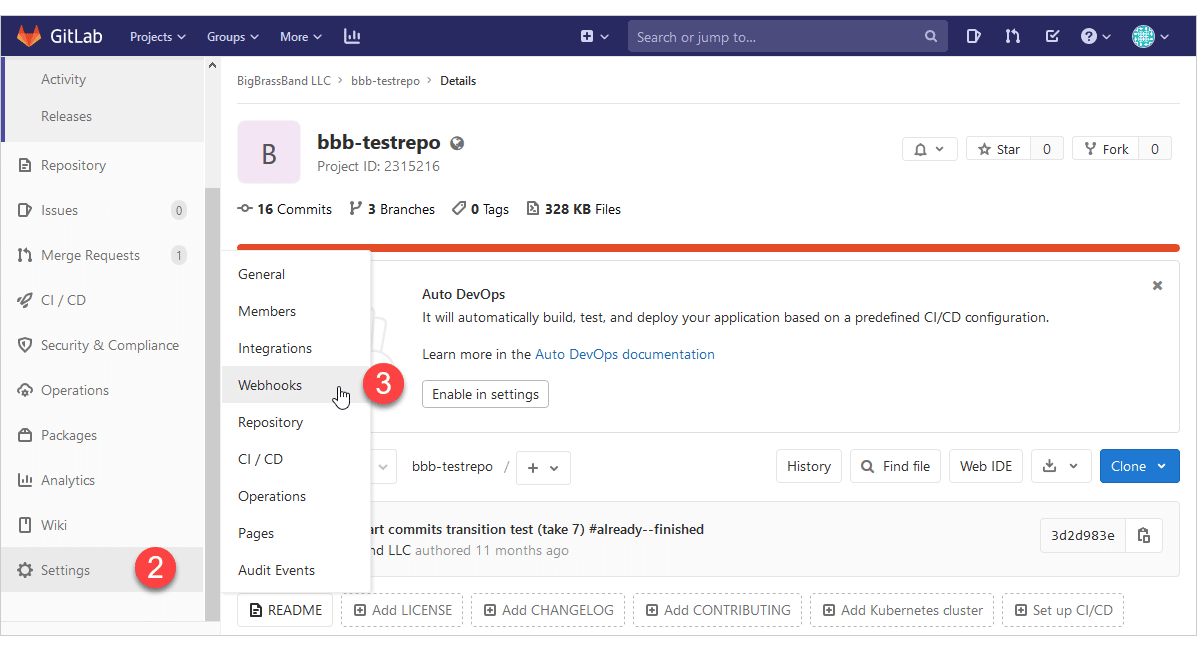Click Add LICENSE button

(402, 610)
